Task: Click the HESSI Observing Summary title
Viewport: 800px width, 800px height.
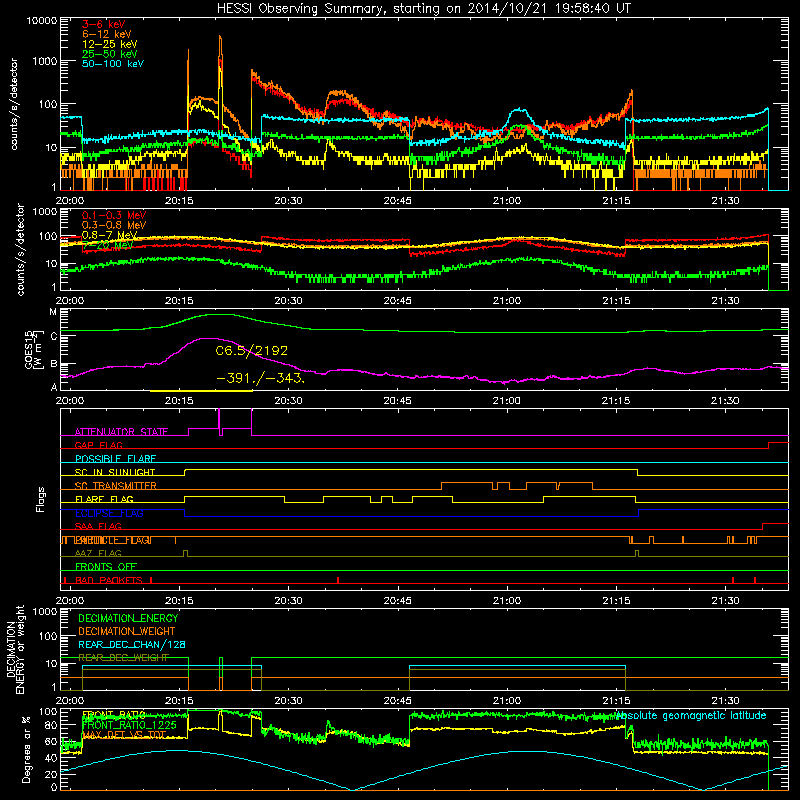Action: click(423, 9)
